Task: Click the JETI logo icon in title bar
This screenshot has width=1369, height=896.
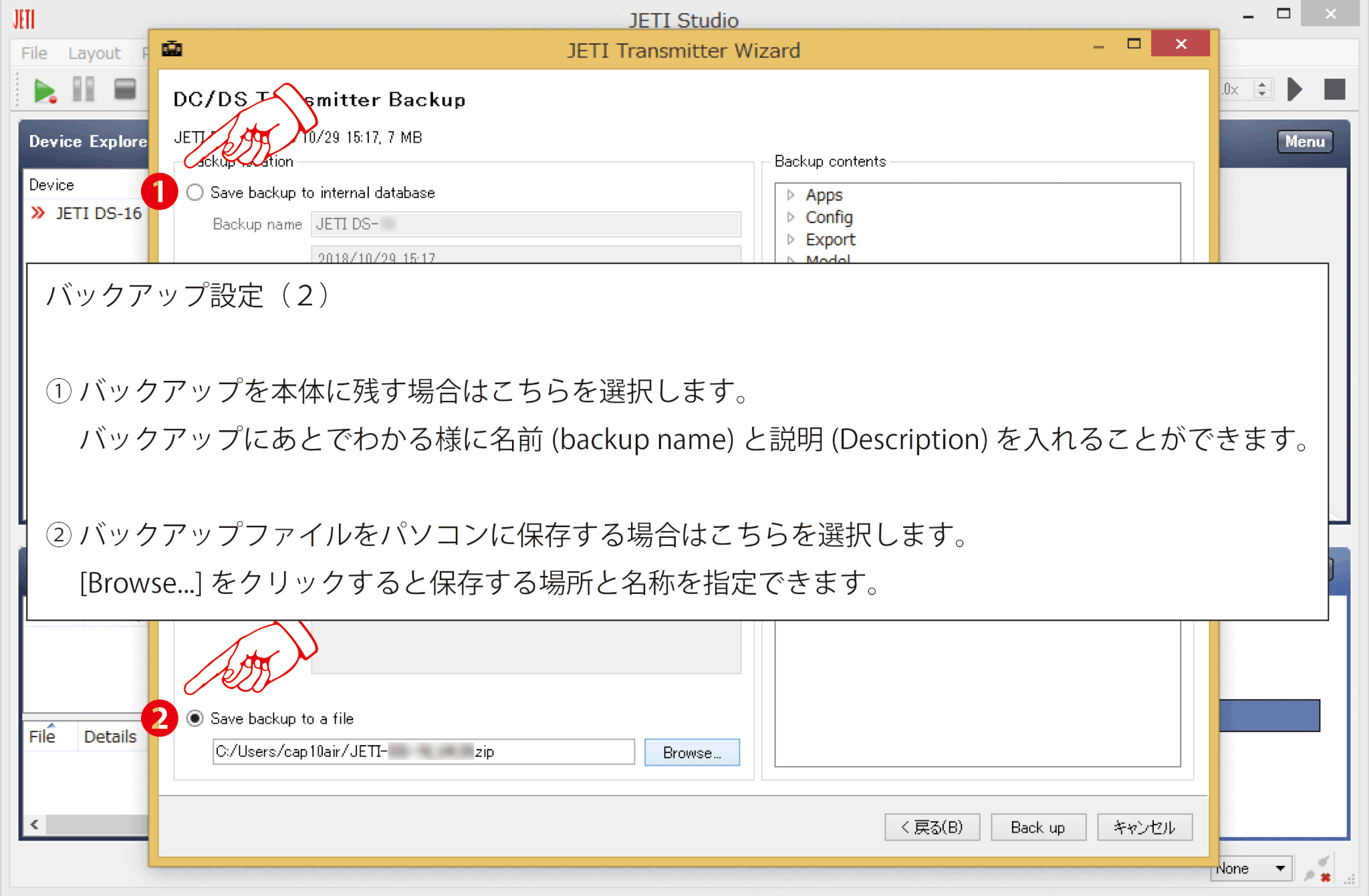Action: (24, 18)
